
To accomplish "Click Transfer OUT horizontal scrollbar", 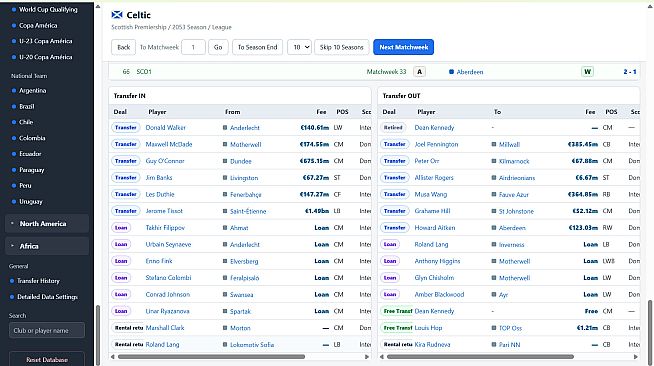I will click(480, 357).
